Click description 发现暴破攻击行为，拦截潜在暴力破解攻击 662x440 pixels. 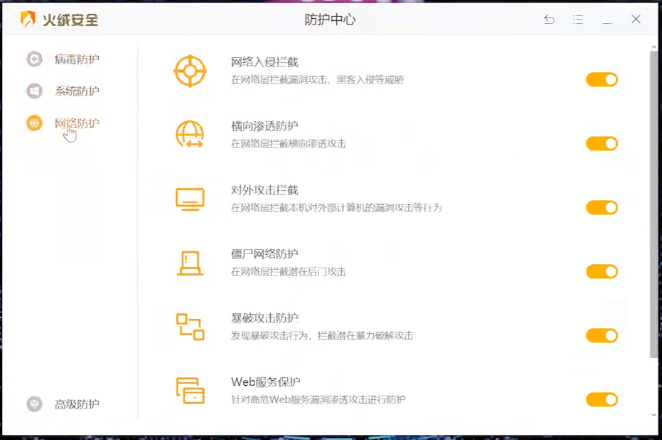point(322,336)
